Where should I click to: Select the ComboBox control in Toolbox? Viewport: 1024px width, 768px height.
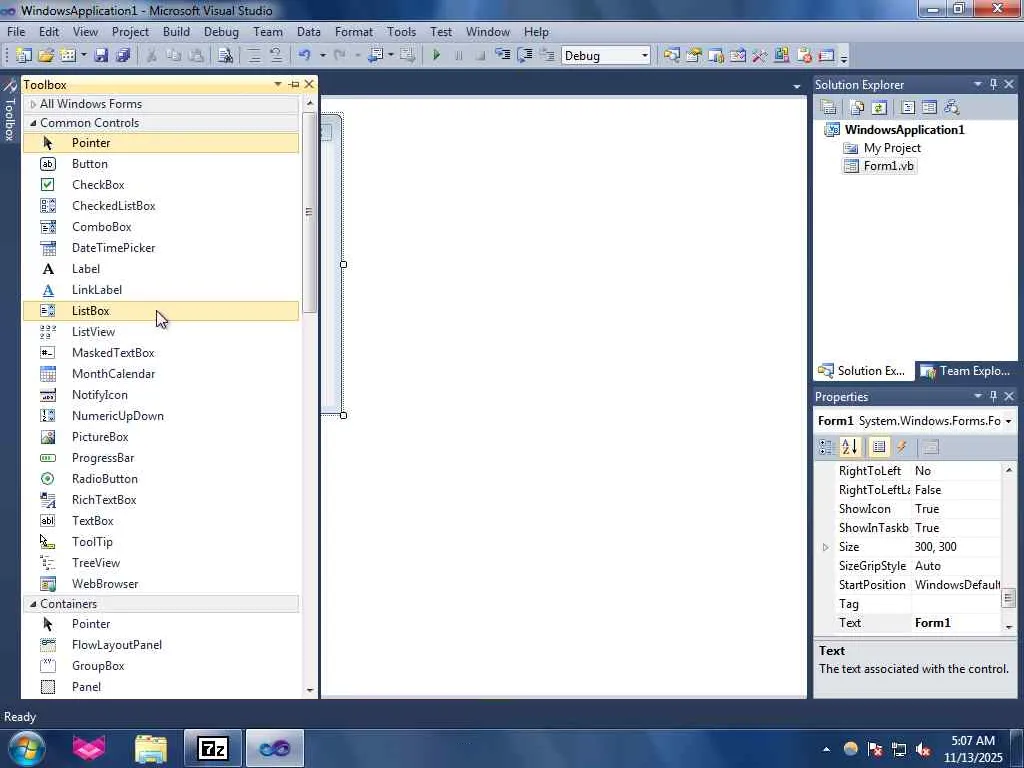(161, 227)
